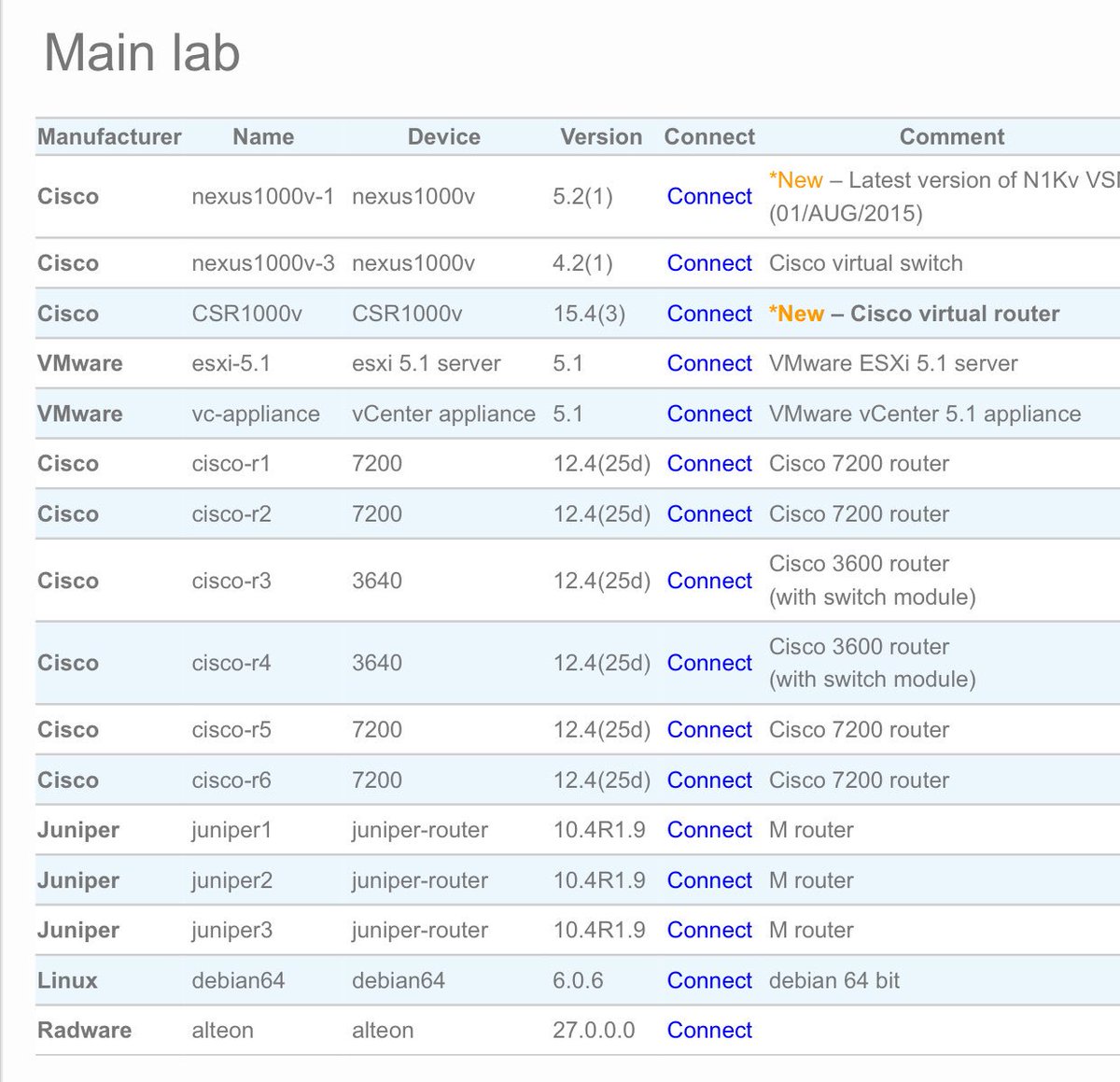Click the M router comment in juniper2 row
Viewport: 1120px width, 1082px height.
[x=811, y=880]
